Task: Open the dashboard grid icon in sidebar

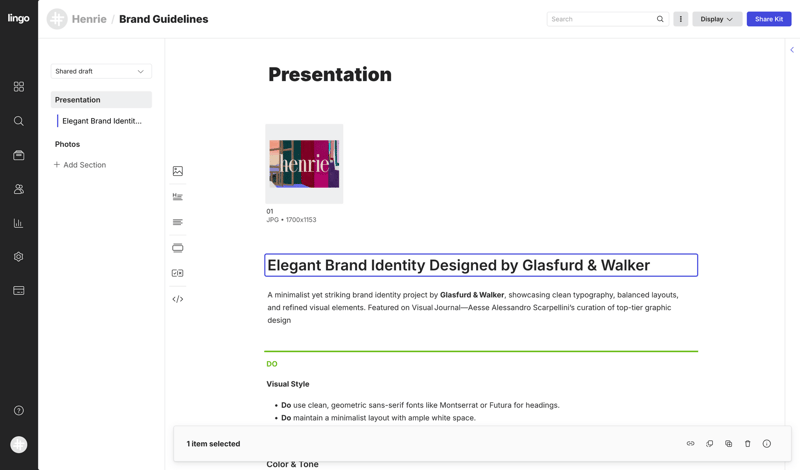Action: click(x=19, y=87)
